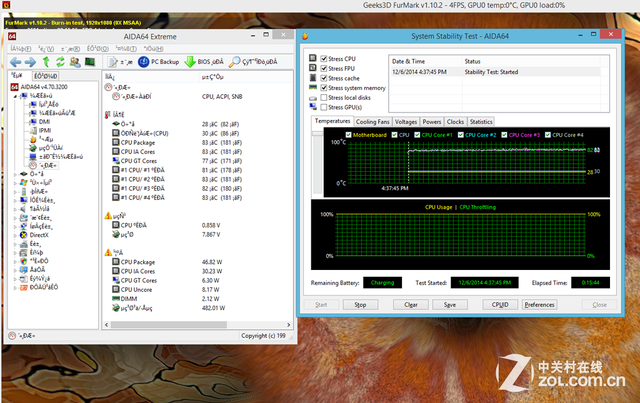640x403 pixels.
Task: Click the left scroll arrow in AIDA64 list
Action: [107, 325]
